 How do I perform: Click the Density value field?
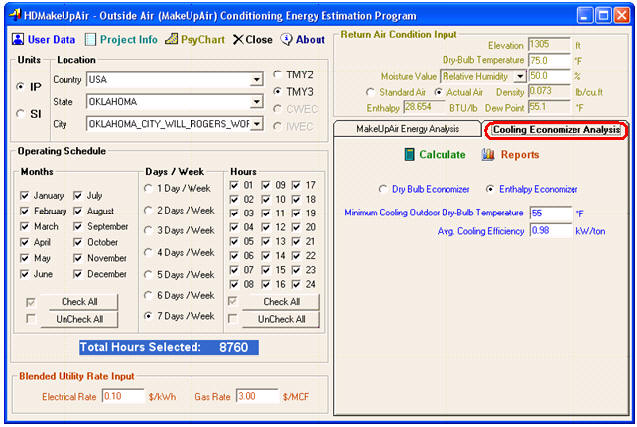pyautogui.click(x=549, y=91)
